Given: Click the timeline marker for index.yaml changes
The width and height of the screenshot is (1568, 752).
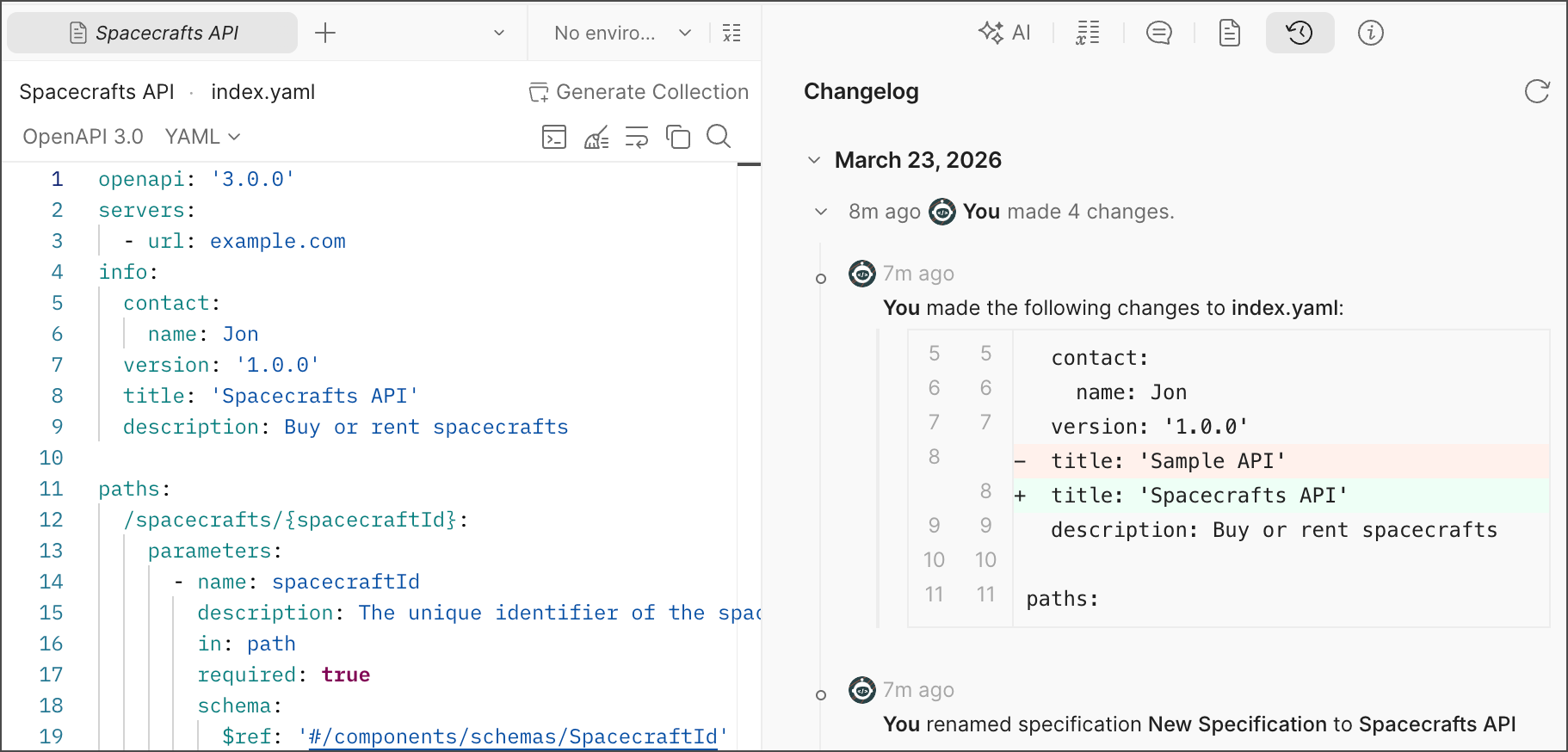Looking at the screenshot, I should [x=821, y=279].
